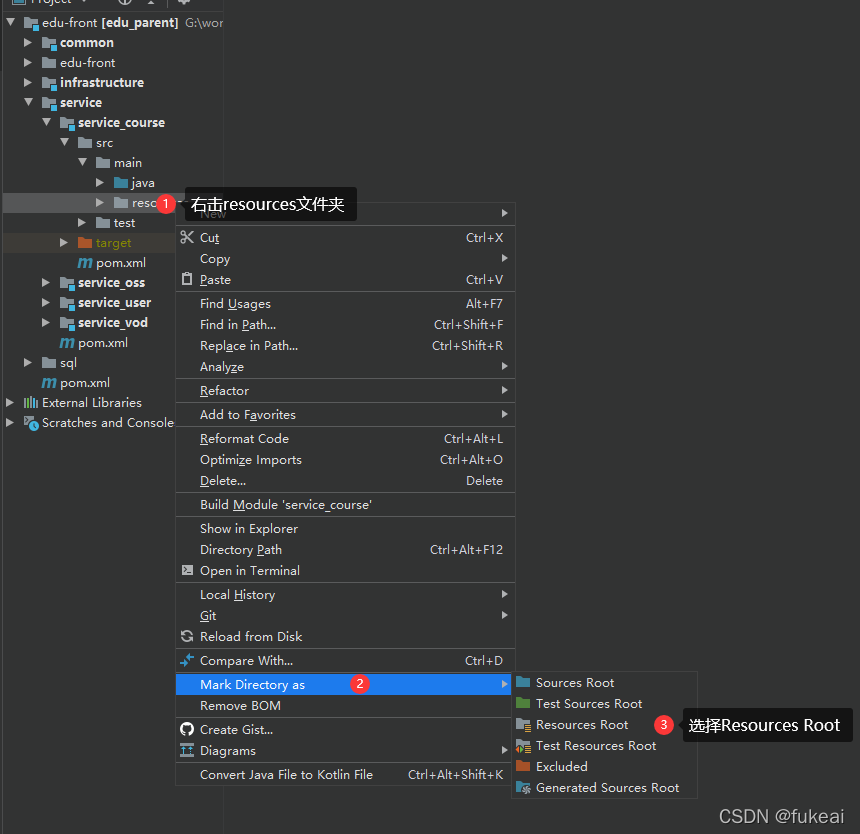This screenshot has height=834, width=860.
Task: Expand the External Libraries node
Action: (x=11, y=403)
